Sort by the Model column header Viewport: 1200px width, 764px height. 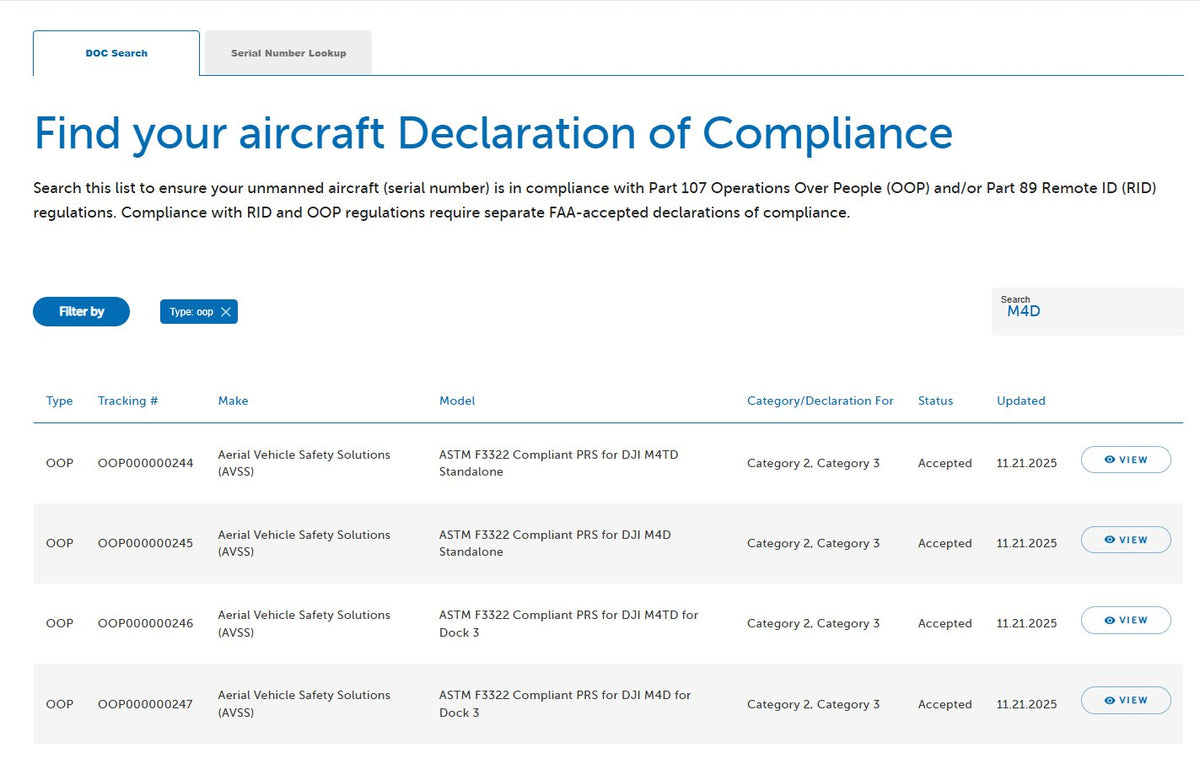(x=457, y=401)
